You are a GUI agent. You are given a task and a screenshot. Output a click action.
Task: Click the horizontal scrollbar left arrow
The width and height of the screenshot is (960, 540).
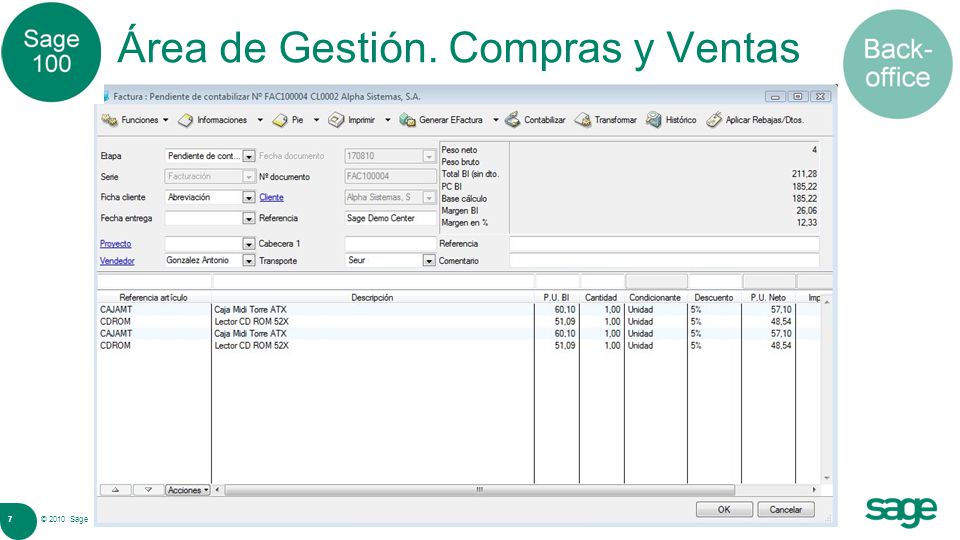click(x=217, y=490)
